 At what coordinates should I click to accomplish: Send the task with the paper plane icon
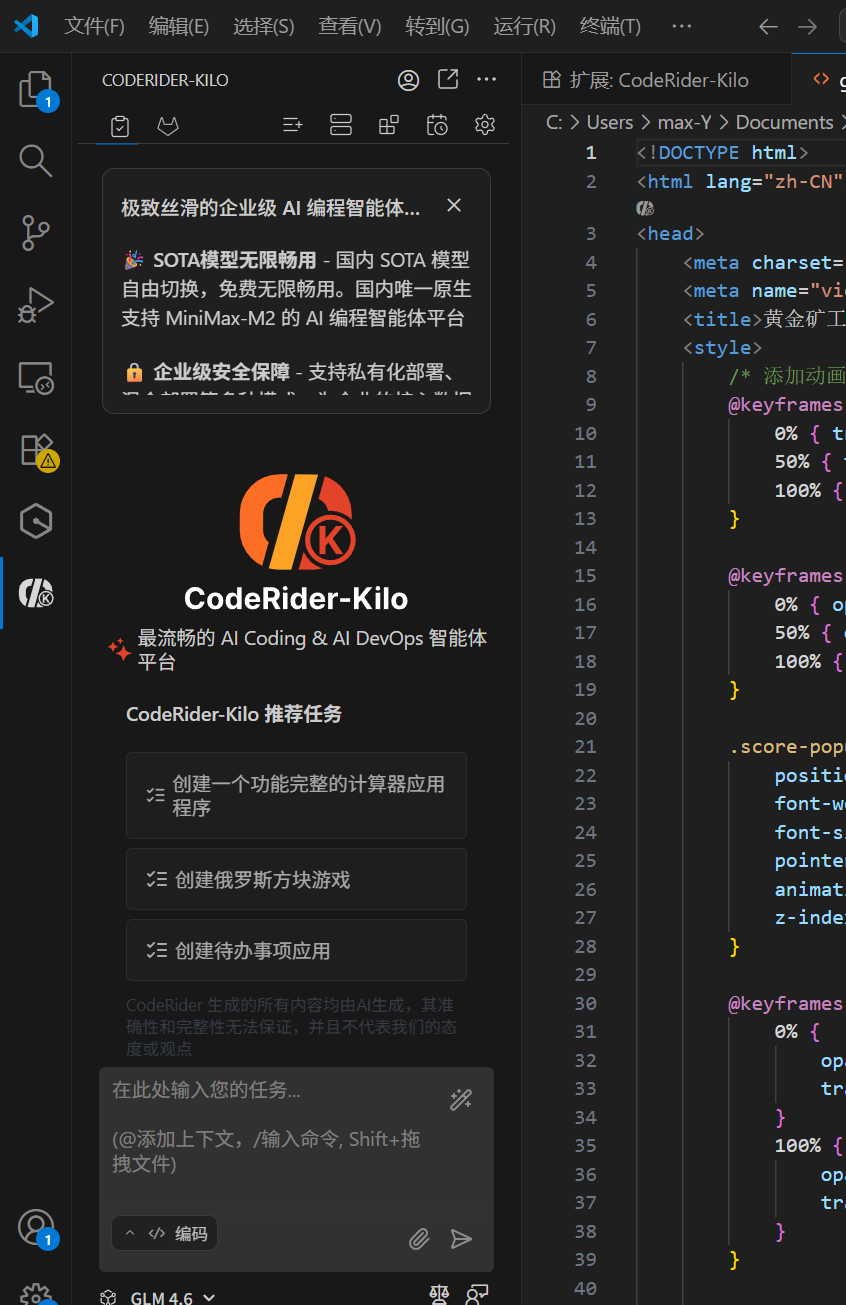coord(461,1239)
